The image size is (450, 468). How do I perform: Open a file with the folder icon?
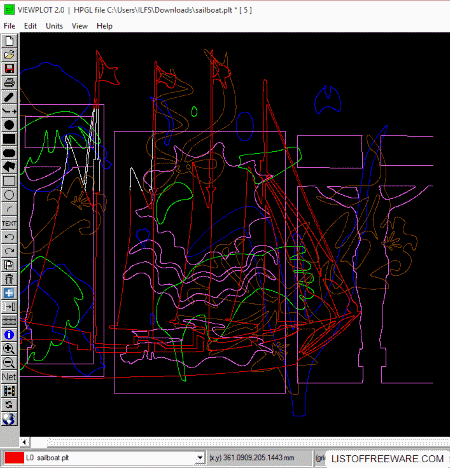point(9,55)
